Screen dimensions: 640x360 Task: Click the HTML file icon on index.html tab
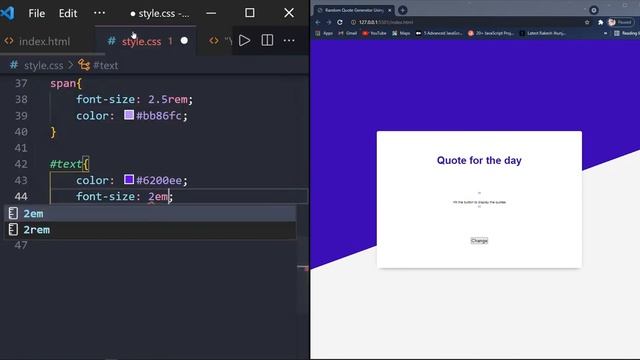pyautogui.click(x=9, y=41)
